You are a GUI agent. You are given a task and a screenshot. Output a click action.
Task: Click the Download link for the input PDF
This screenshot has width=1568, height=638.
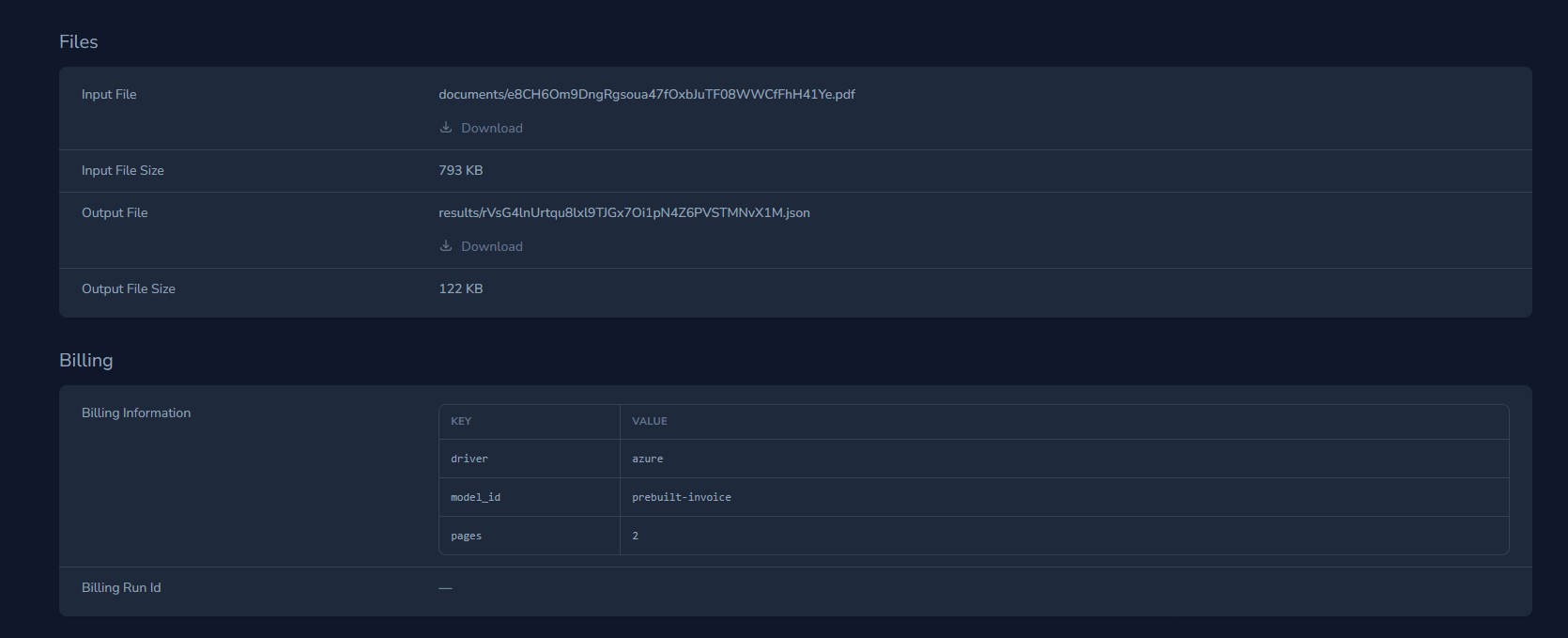click(x=491, y=128)
